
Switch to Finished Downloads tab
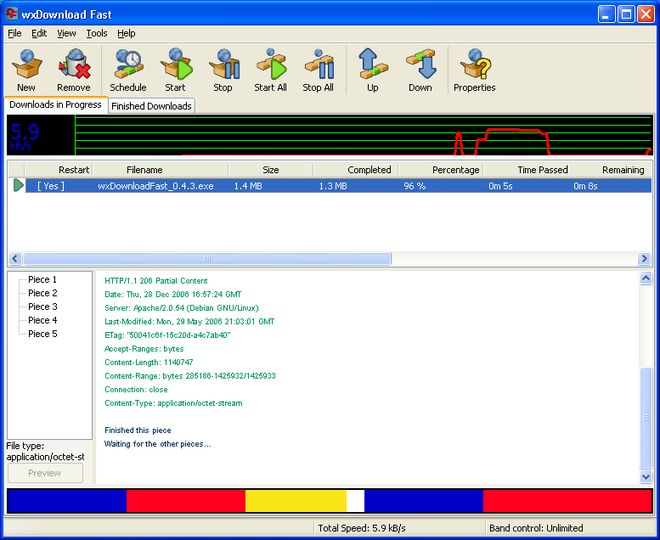(x=152, y=106)
